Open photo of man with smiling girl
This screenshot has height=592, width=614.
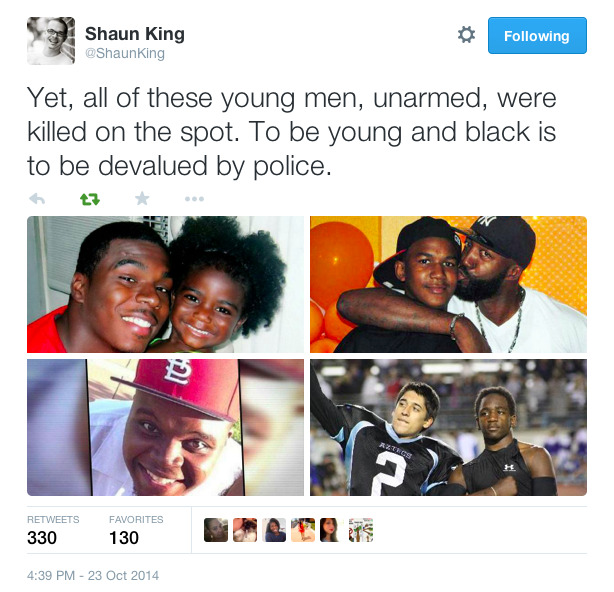(165, 284)
